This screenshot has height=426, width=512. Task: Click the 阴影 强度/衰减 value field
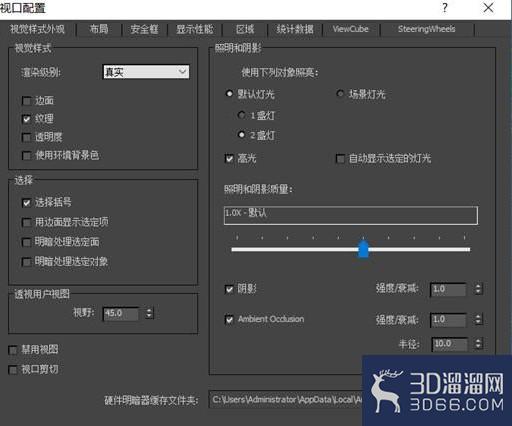[x=448, y=289]
